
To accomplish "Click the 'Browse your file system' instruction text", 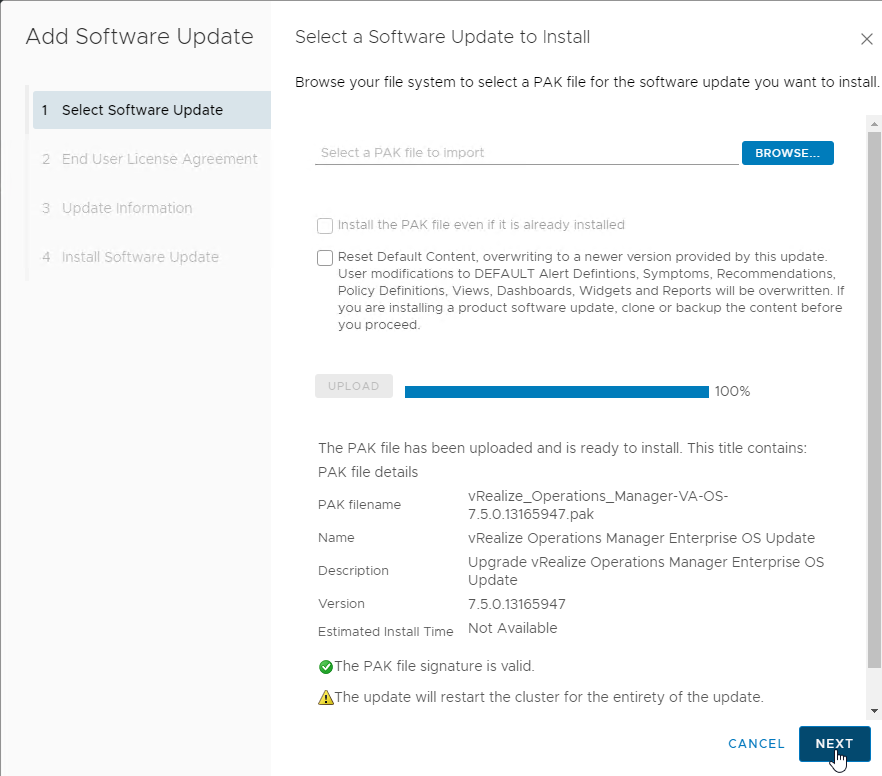I will click(x=587, y=83).
